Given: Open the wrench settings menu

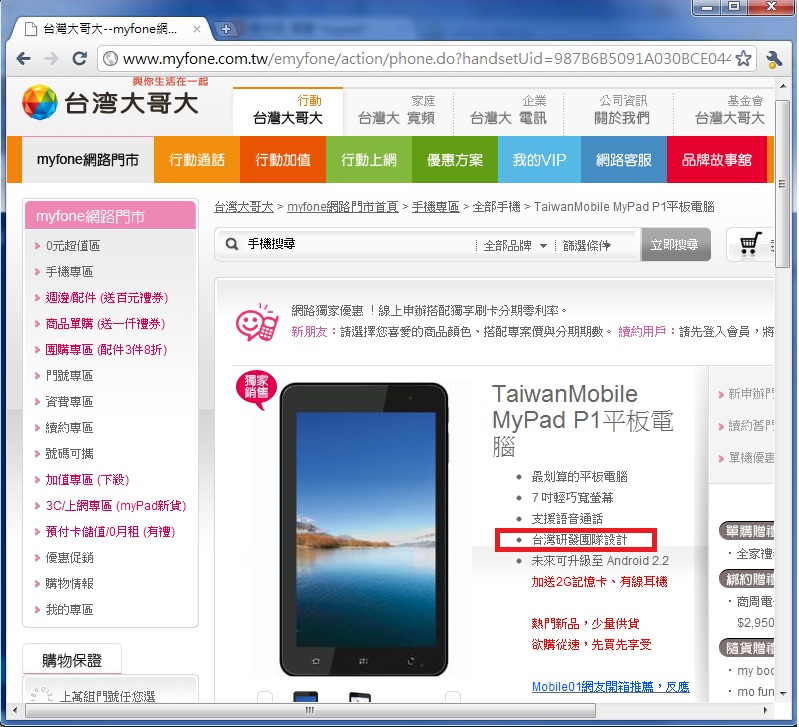Looking at the screenshot, I should pyautogui.click(x=774, y=60).
